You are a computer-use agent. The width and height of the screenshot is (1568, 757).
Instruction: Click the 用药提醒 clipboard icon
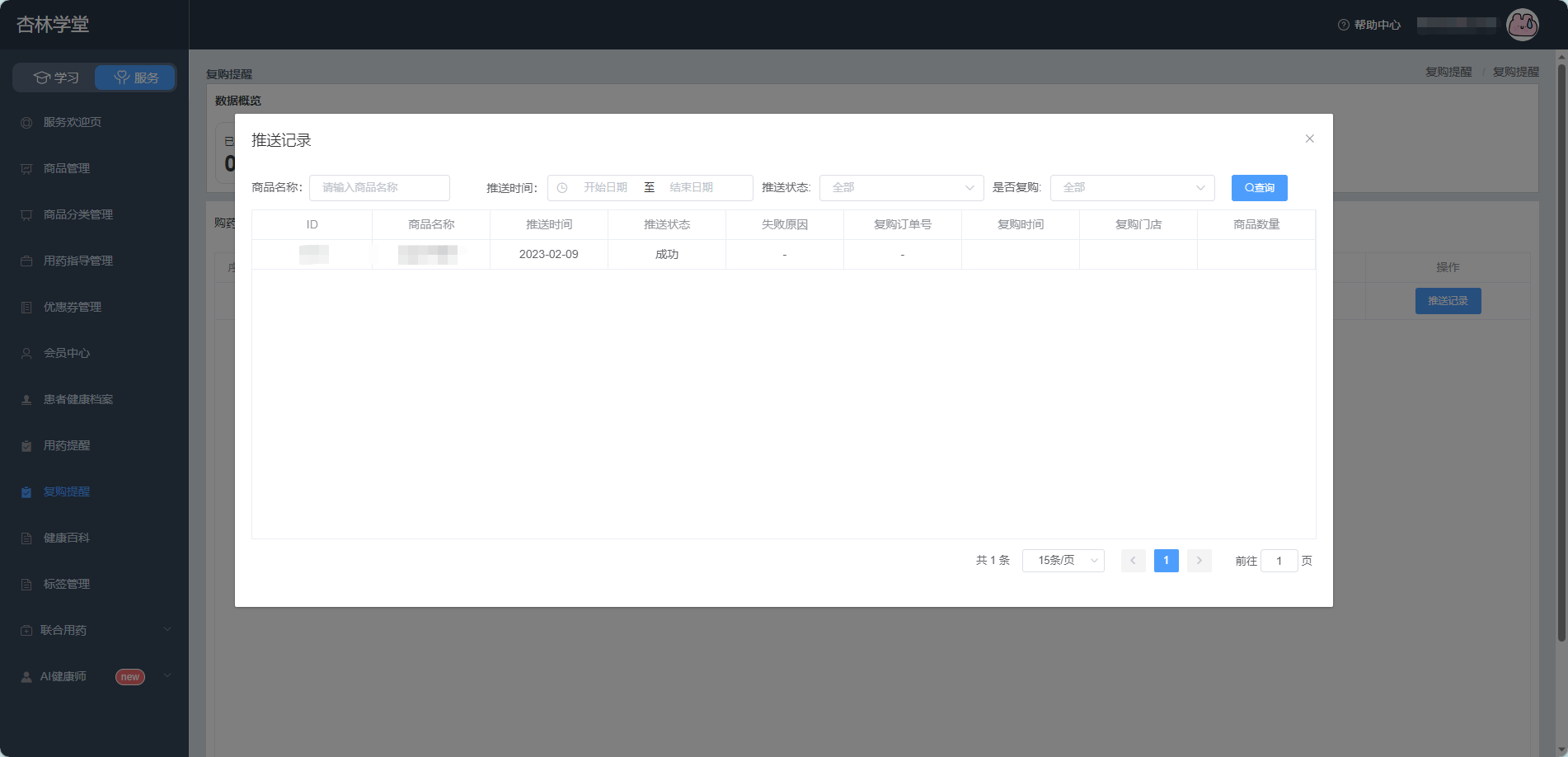pyautogui.click(x=26, y=446)
